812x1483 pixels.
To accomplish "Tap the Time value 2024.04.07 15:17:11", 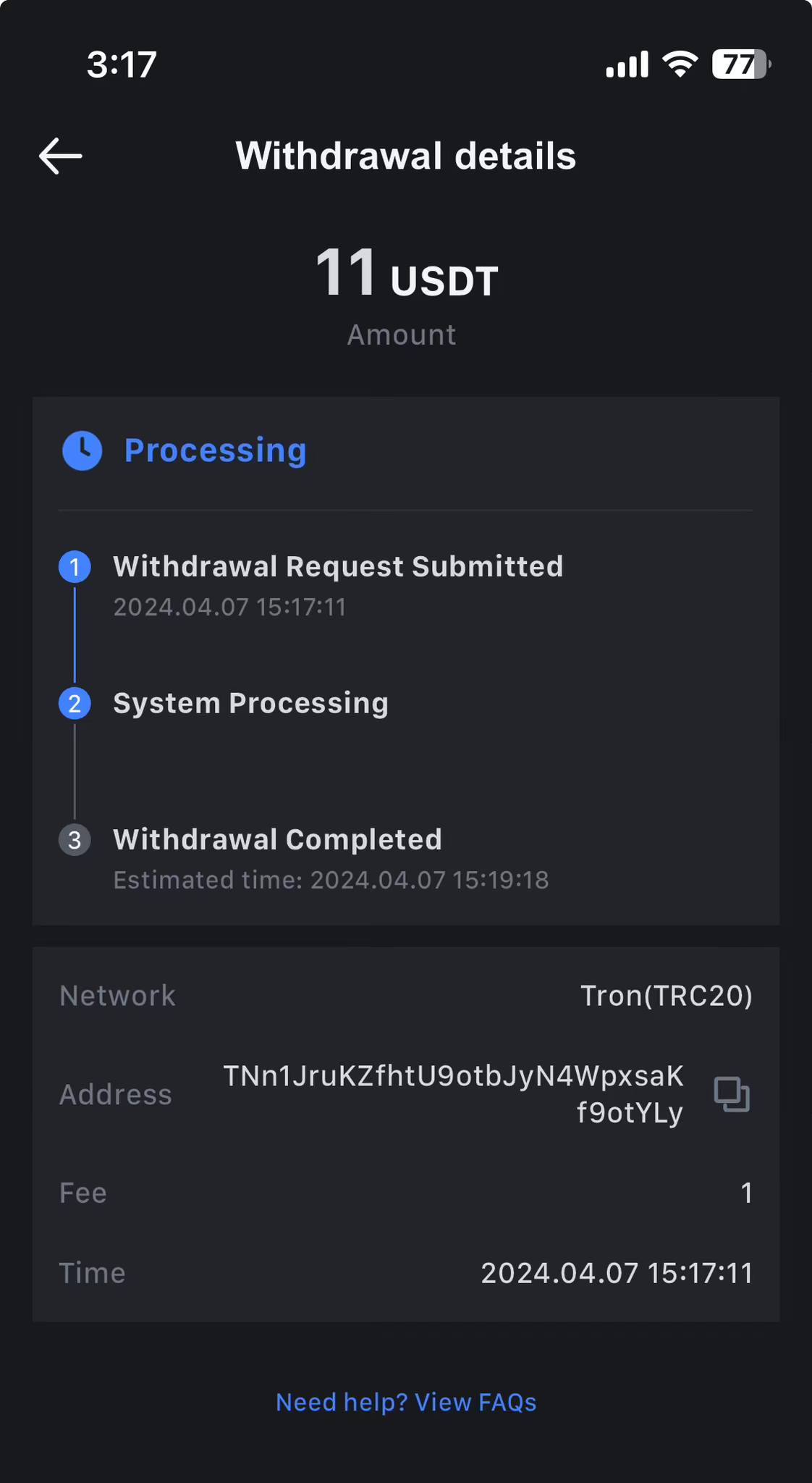I will point(617,1273).
